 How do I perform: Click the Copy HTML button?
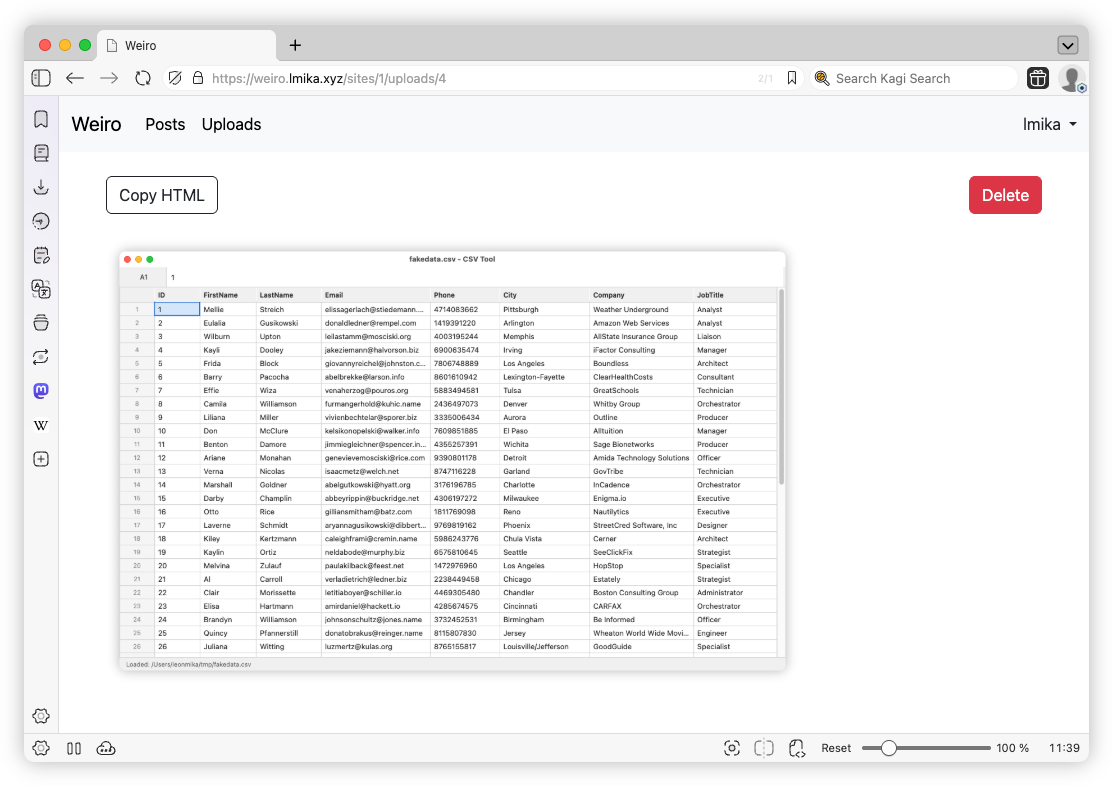pyautogui.click(x=162, y=195)
